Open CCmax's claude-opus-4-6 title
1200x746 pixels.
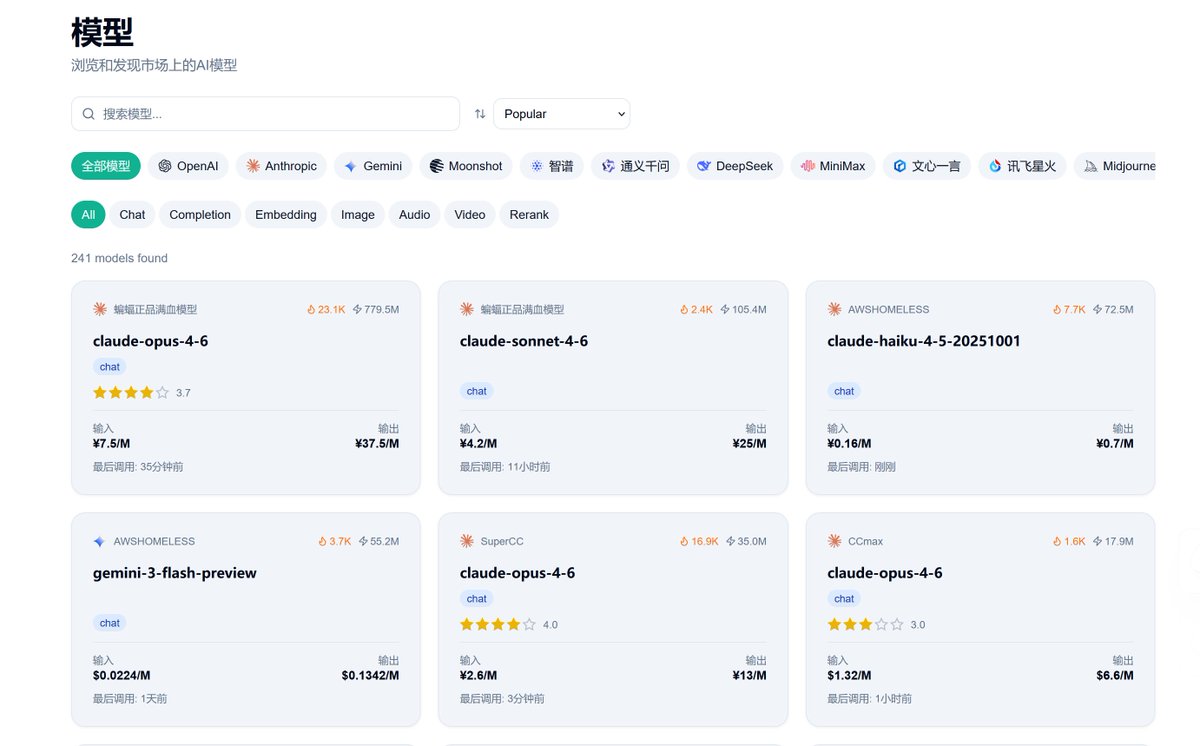(885, 573)
